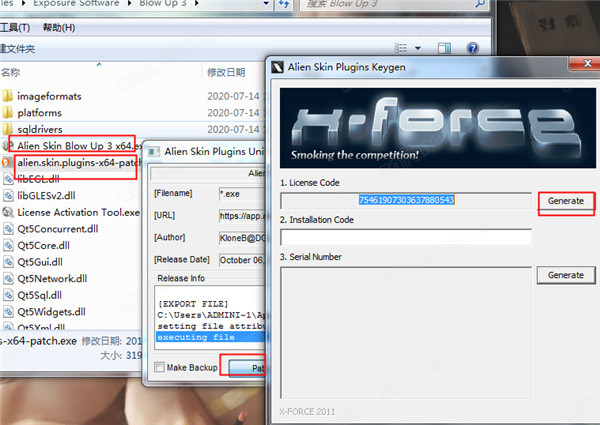Viewport: 600px width, 425px height.
Task: Select the Qt5Core.dll file
Action: pos(43,245)
